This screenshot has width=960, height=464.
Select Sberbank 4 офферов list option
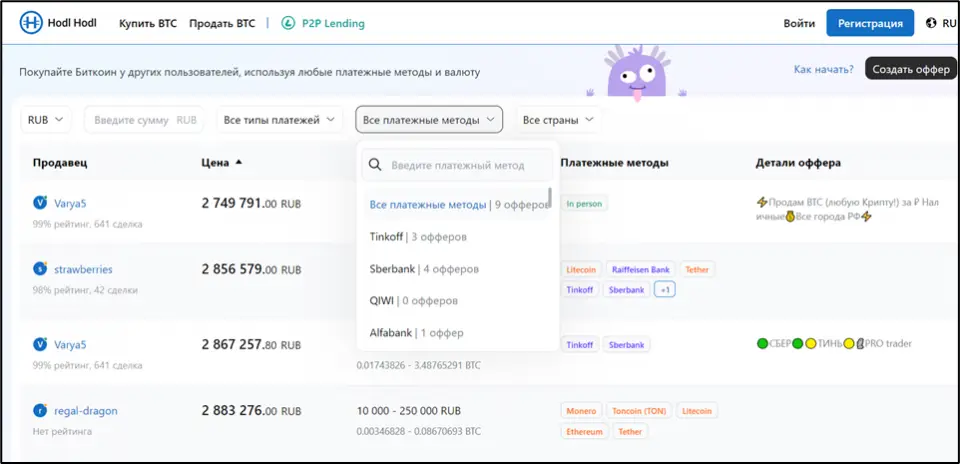[x=457, y=269]
